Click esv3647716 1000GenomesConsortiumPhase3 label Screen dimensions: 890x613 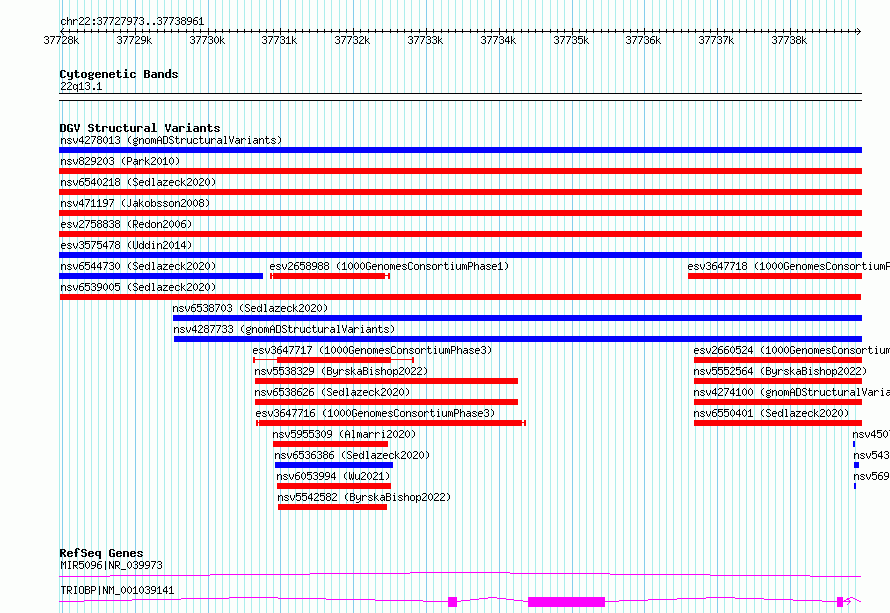[375, 413]
